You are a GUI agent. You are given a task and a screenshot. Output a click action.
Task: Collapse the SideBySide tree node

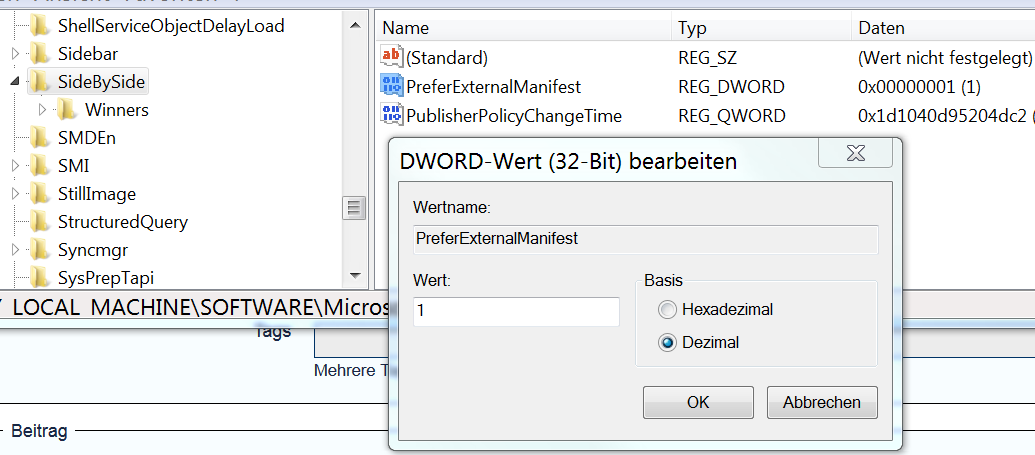15,81
